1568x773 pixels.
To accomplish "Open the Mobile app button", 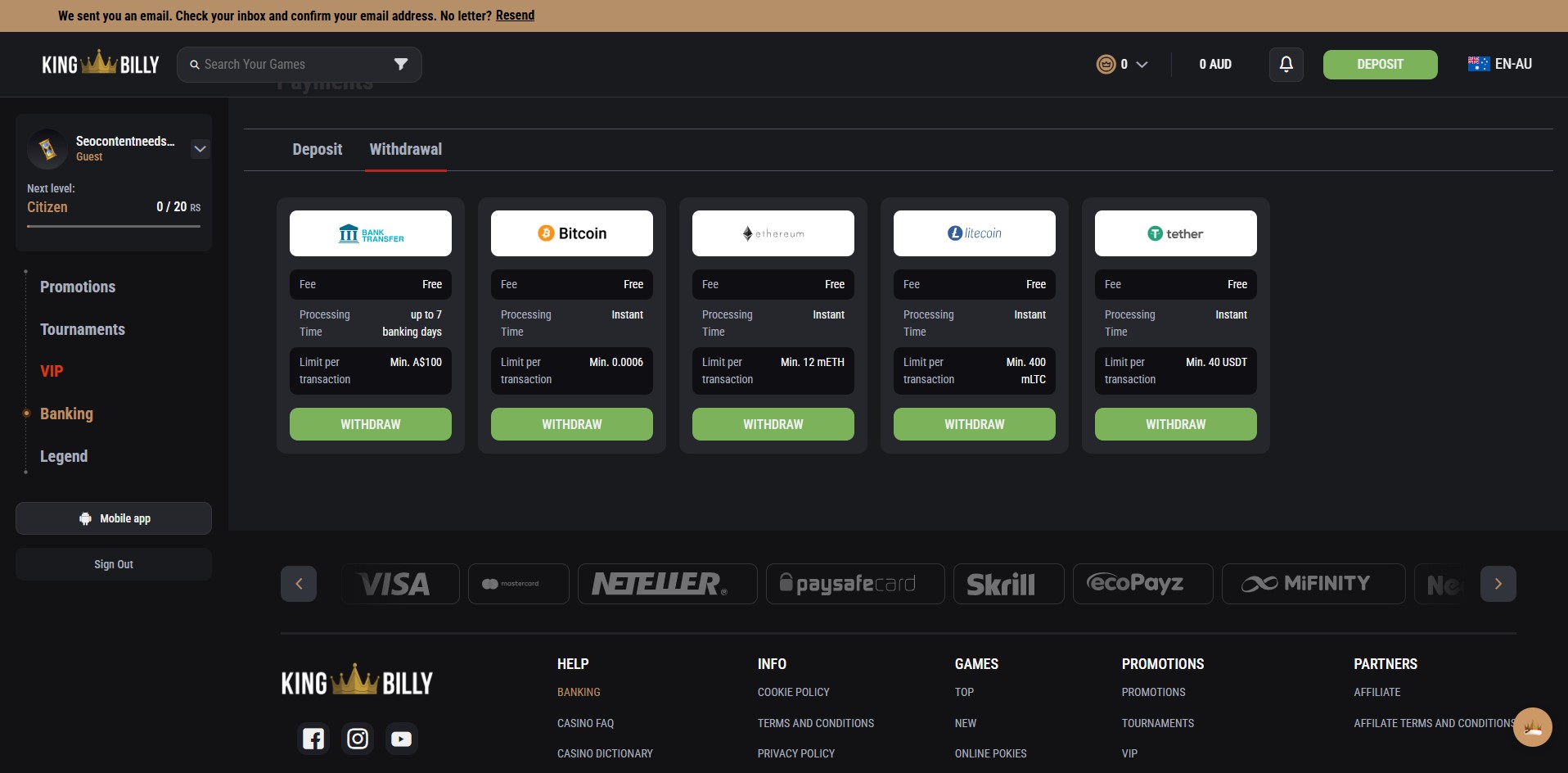I will [x=114, y=518].
